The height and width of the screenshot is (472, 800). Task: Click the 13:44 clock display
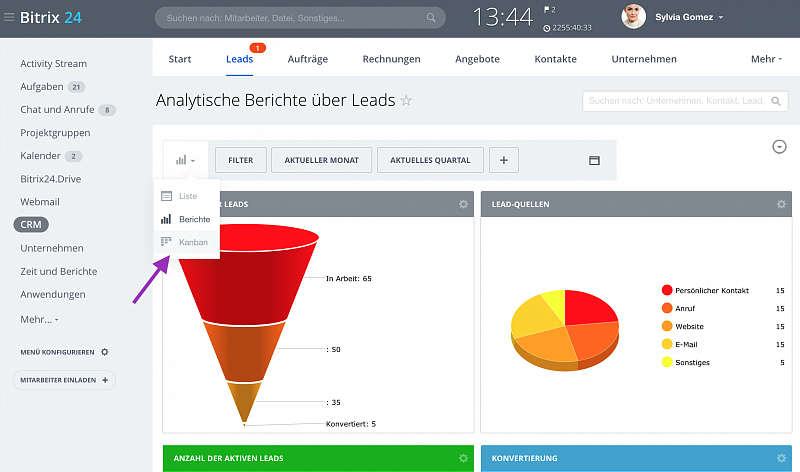pos(503,17)
